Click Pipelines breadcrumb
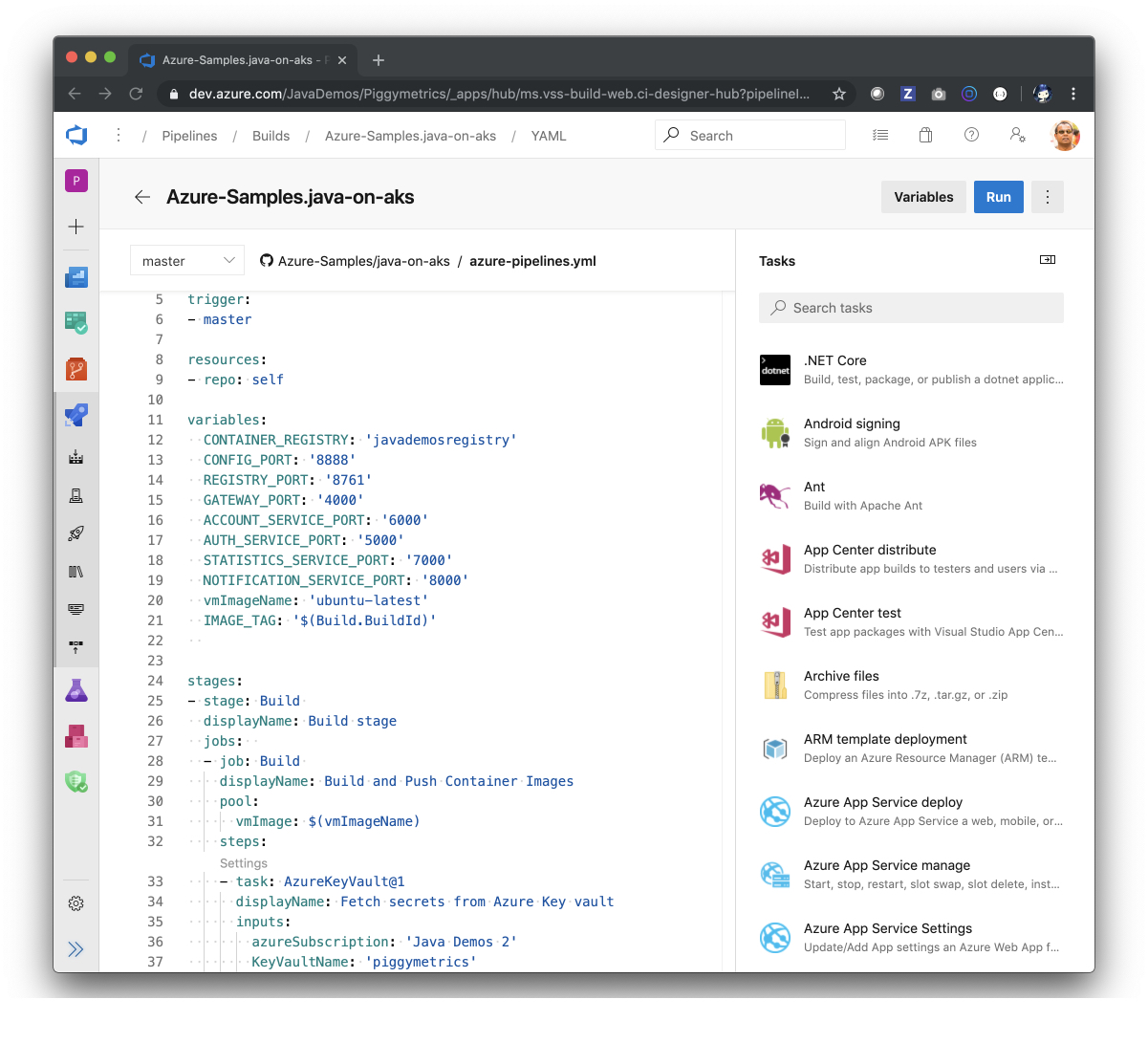This screenshot has width=1148, height=1043. coord(189,136)
